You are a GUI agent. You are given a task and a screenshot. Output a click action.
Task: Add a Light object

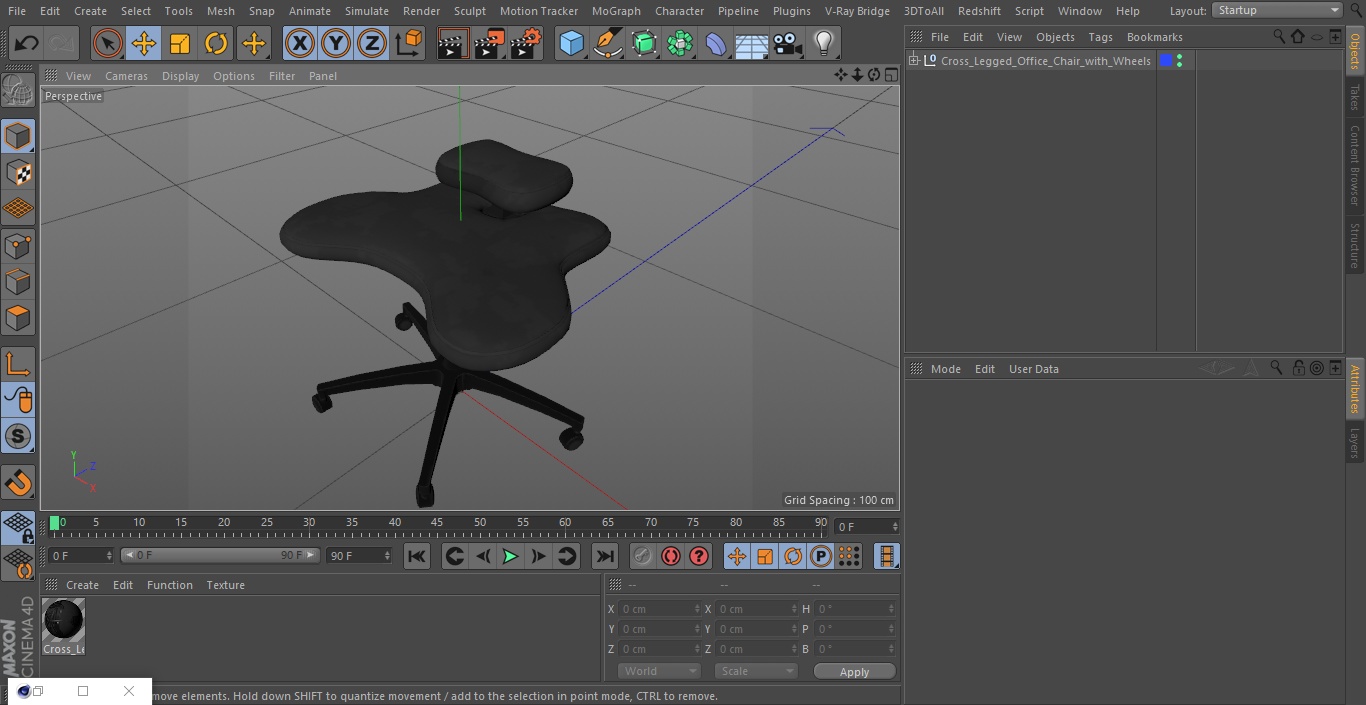(x=823, y=43)
